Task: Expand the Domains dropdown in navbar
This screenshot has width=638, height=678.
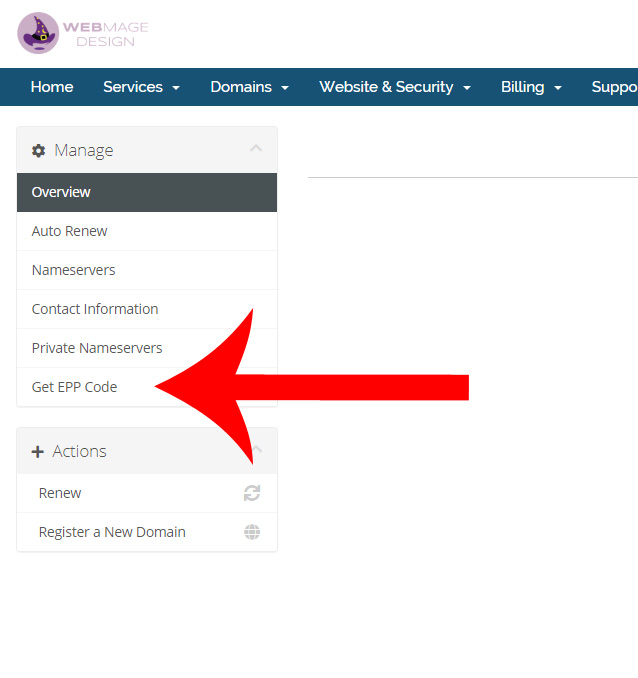Action: pos(249,87)
